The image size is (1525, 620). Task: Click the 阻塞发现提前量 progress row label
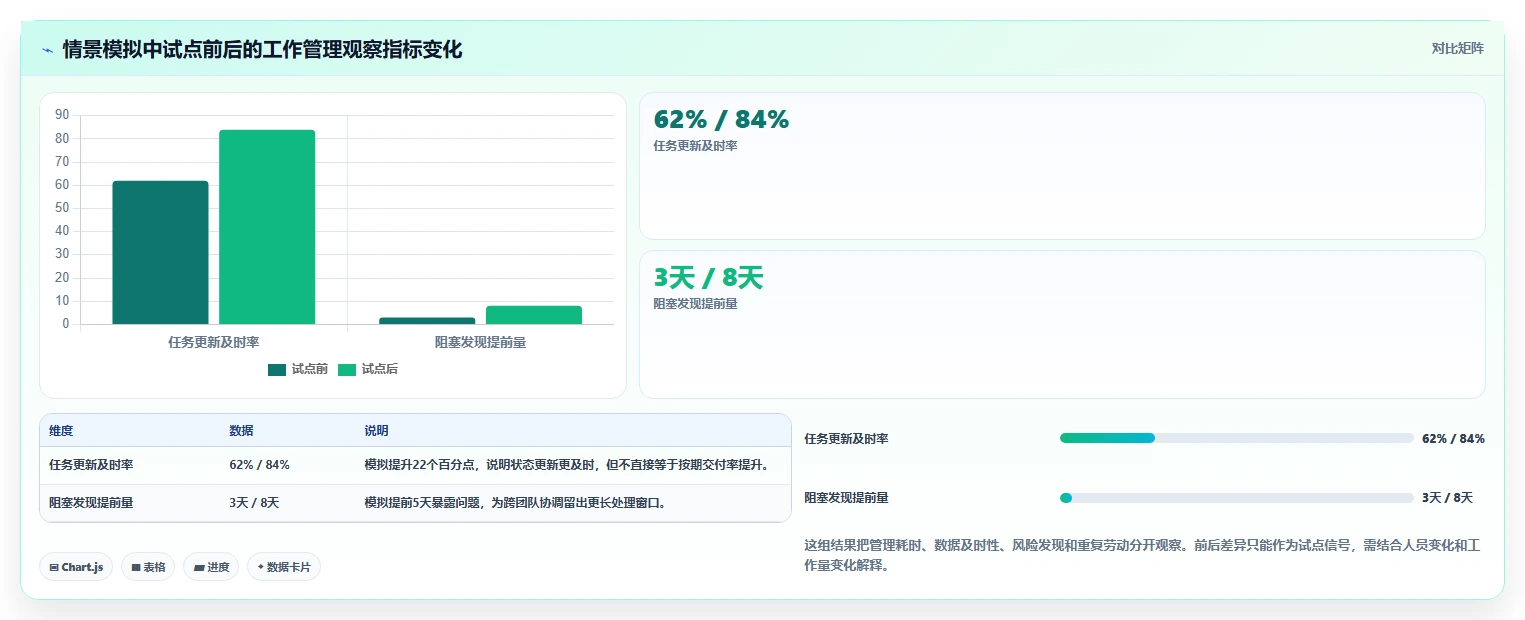coord(846,498)
